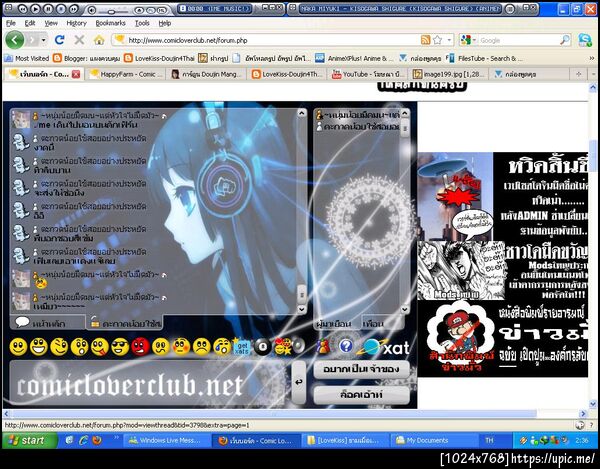Adjust the media player volume slider
The height and width of the screenshot is (469, 600).
point(111,11)
